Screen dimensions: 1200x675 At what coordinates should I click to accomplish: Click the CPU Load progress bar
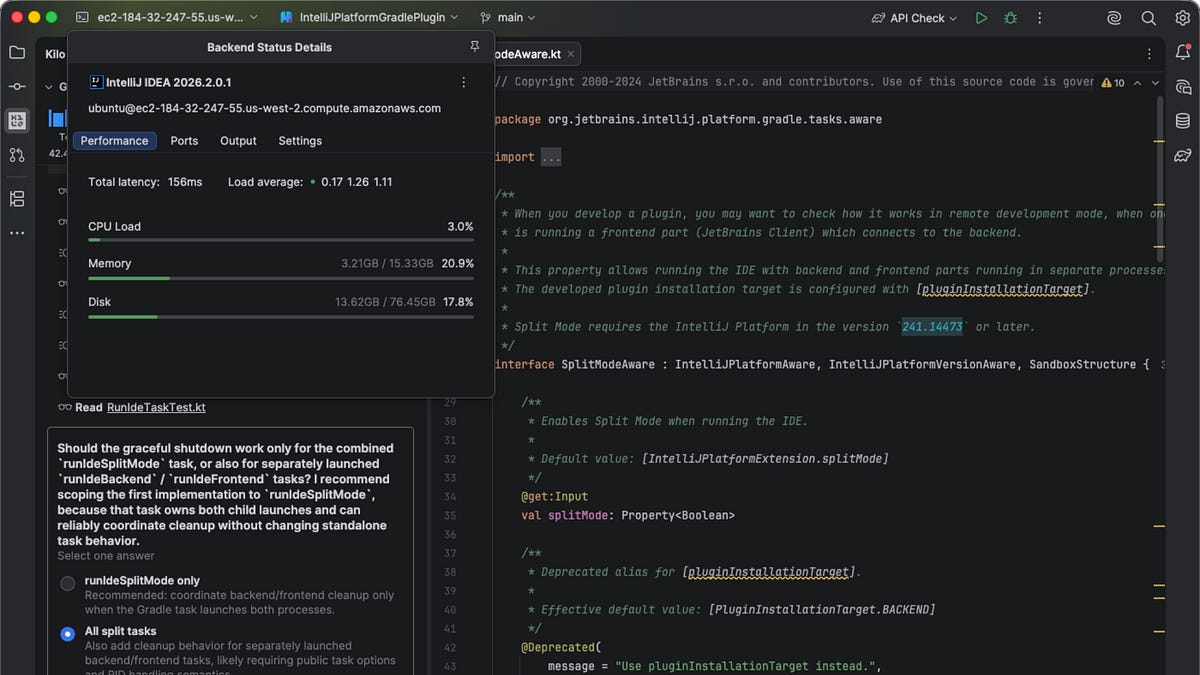[x=281, y=240]
